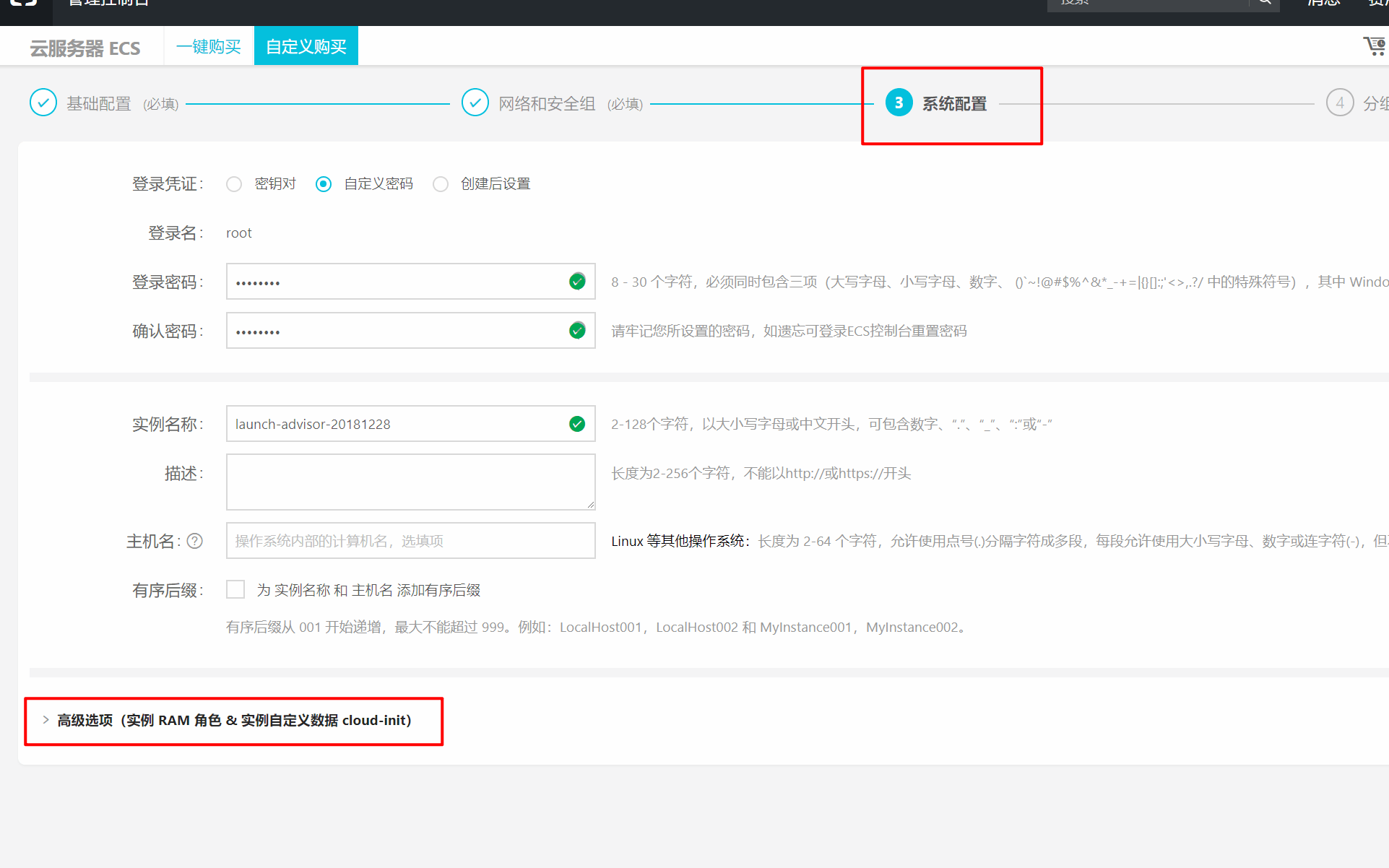Click the green validation check in 确认密码 field

coord(577,331)
